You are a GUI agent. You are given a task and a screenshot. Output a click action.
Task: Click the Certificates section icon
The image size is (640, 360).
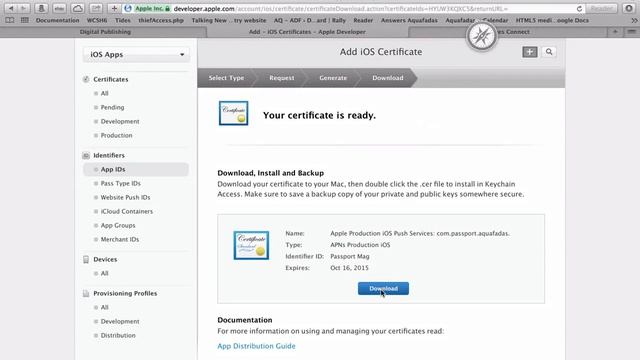click(86, 79)
